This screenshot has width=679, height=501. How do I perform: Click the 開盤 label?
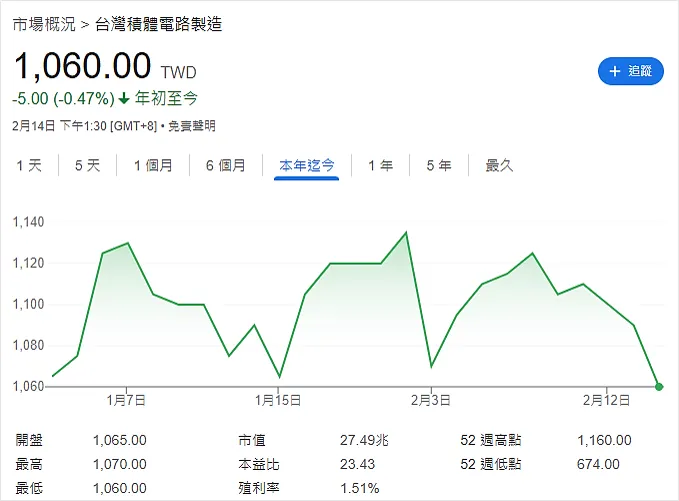pyautogui.click(x=29, y=440)
